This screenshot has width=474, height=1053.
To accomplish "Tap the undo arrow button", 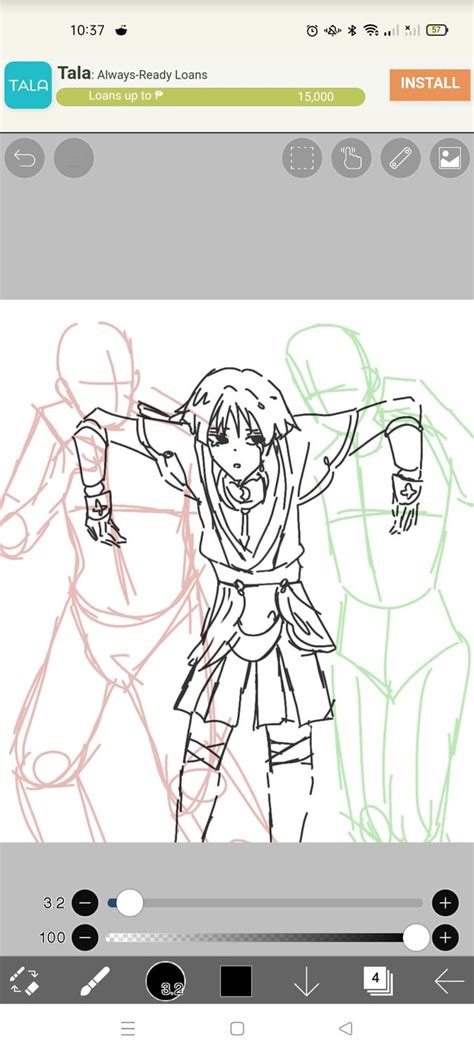I will coord(25,158).
